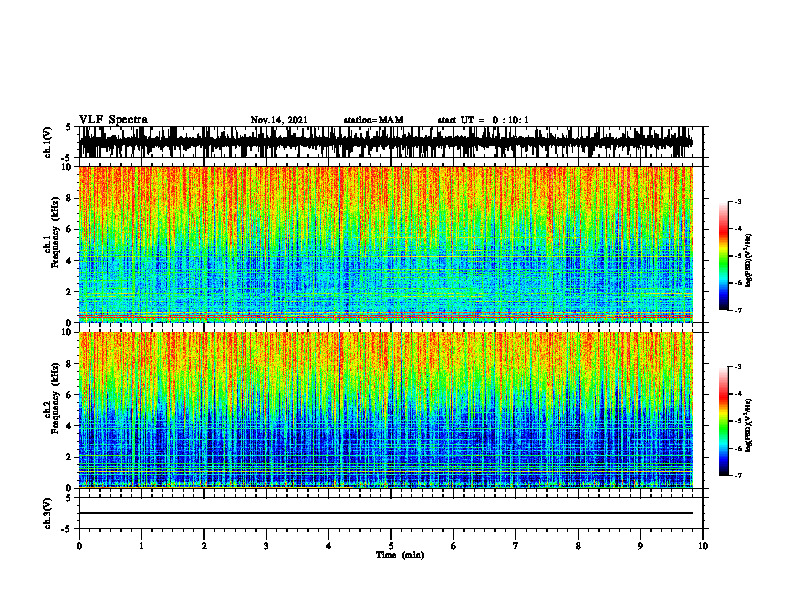792x612 pixels.
Task: Click the "-6" tick on ch.2 colorbar
Action: [x=738, y=448]
